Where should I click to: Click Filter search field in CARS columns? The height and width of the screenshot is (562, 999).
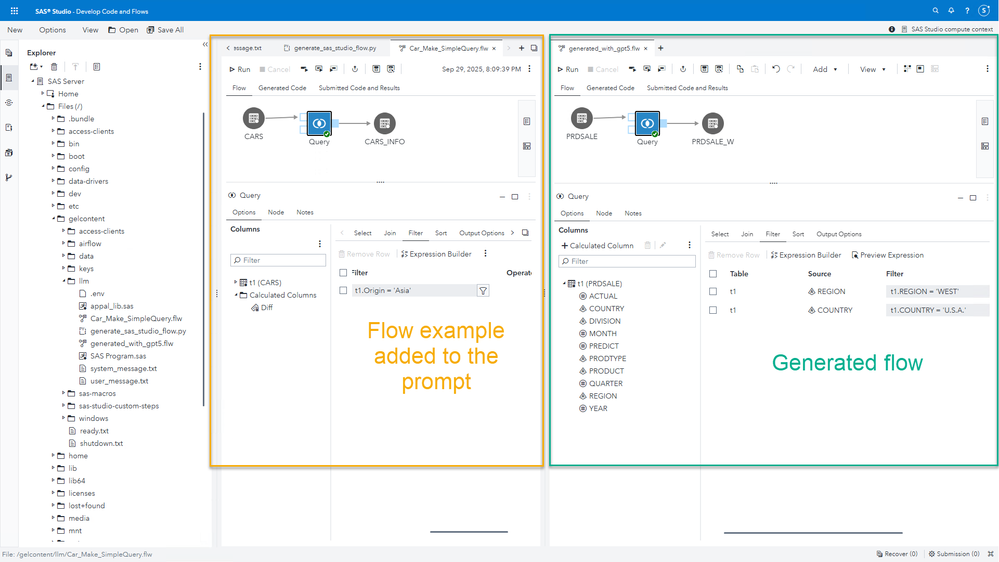point(278,260)
